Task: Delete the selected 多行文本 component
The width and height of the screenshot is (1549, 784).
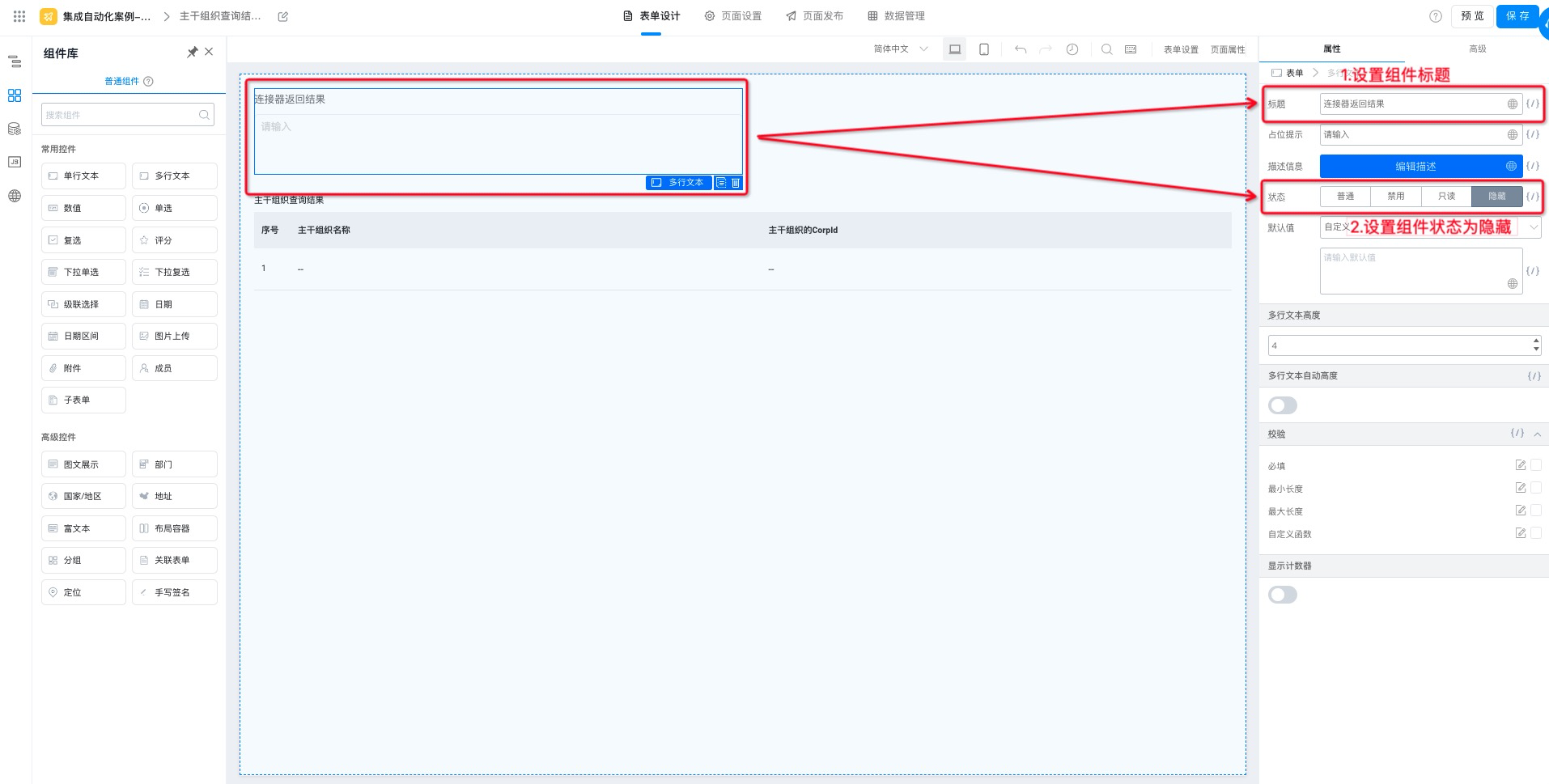Action: point(736,183)
